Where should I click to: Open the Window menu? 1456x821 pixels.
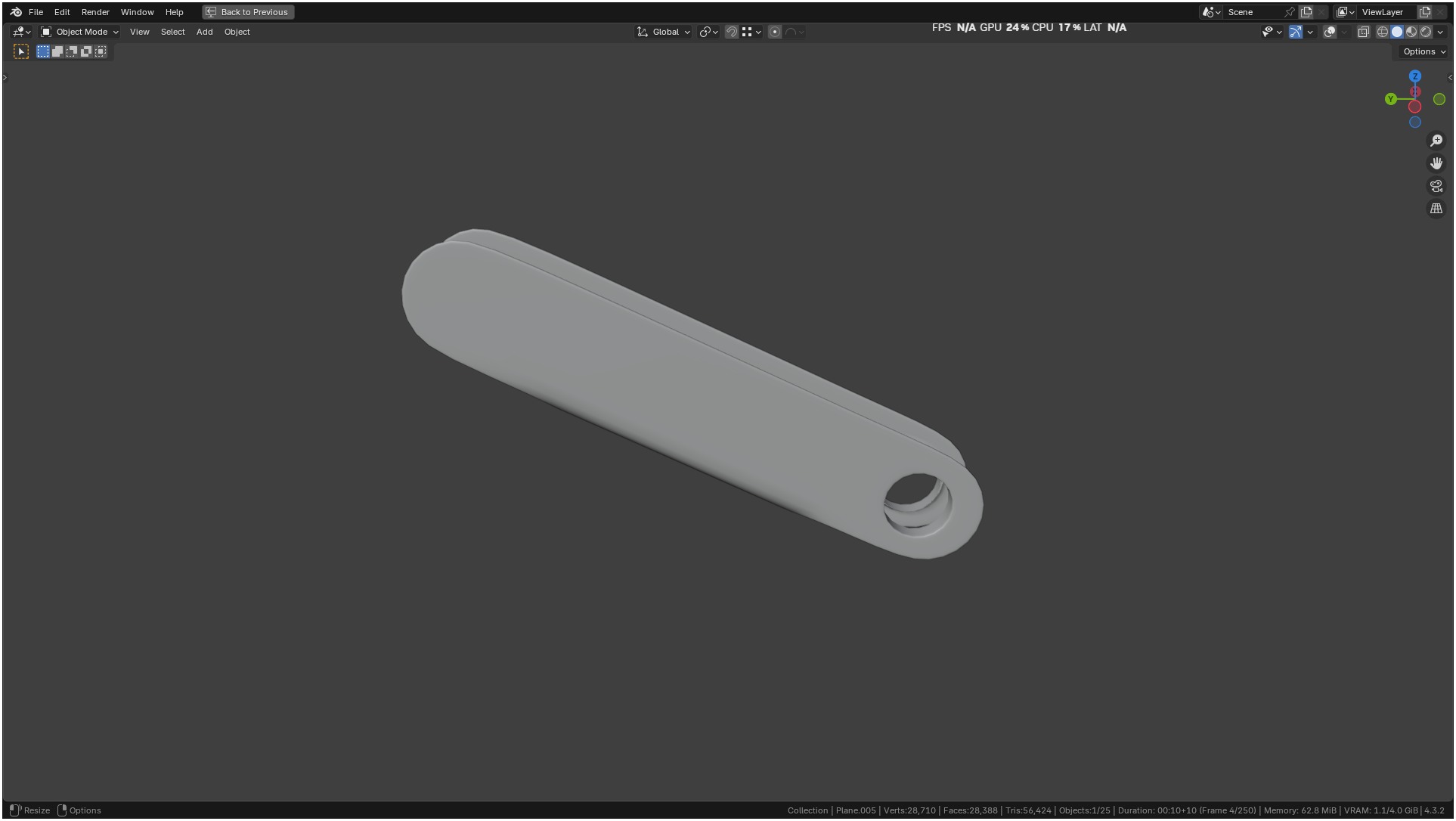(137, 12)
